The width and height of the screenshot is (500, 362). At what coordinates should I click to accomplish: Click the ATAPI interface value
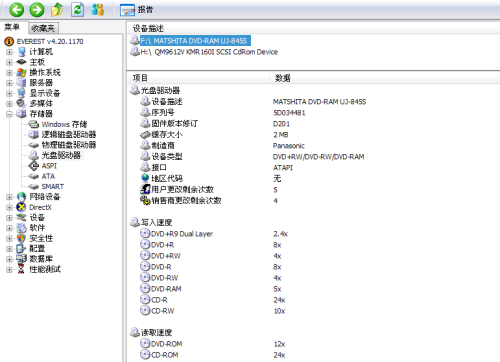tap(283, 168)
